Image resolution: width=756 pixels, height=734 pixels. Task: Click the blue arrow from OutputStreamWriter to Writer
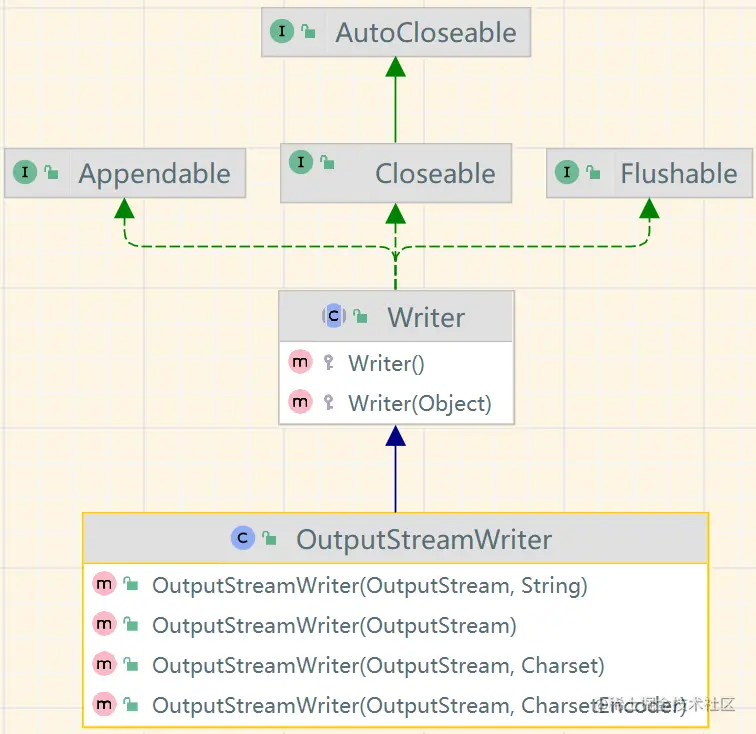point(395,469)
